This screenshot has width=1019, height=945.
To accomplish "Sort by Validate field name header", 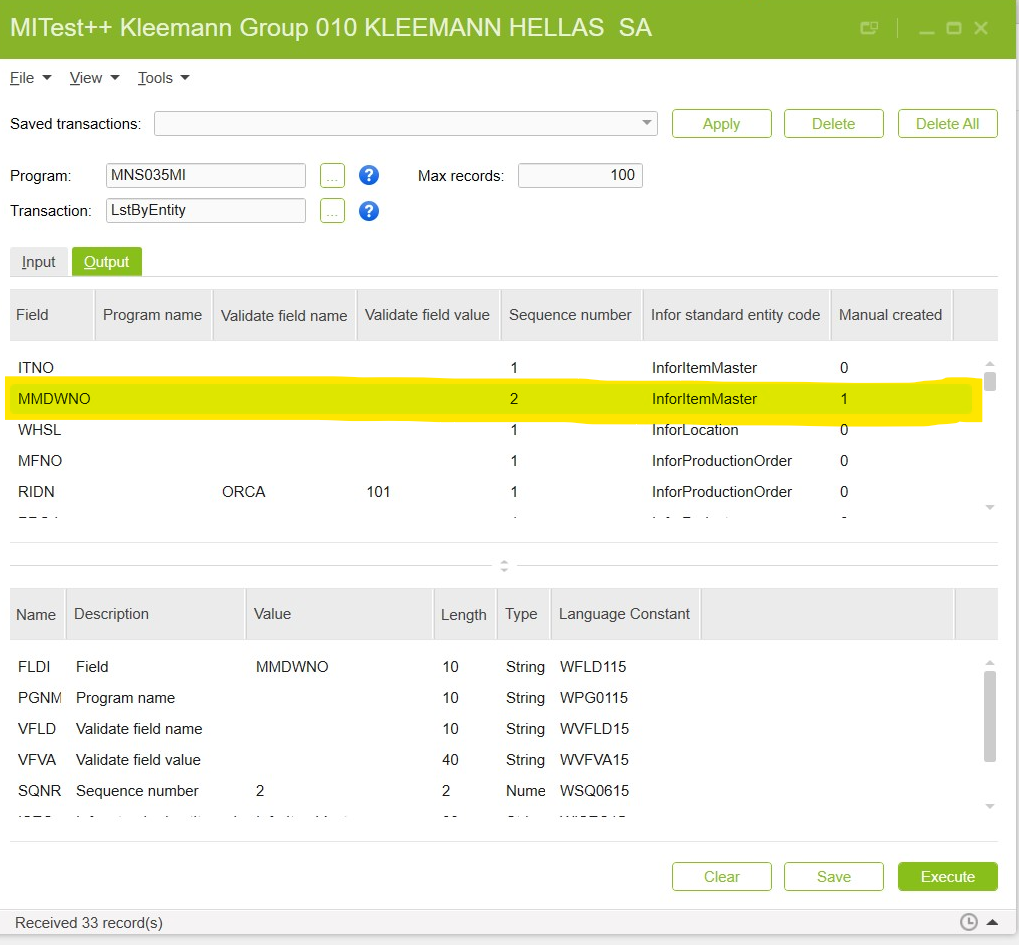I will point(285,315).
